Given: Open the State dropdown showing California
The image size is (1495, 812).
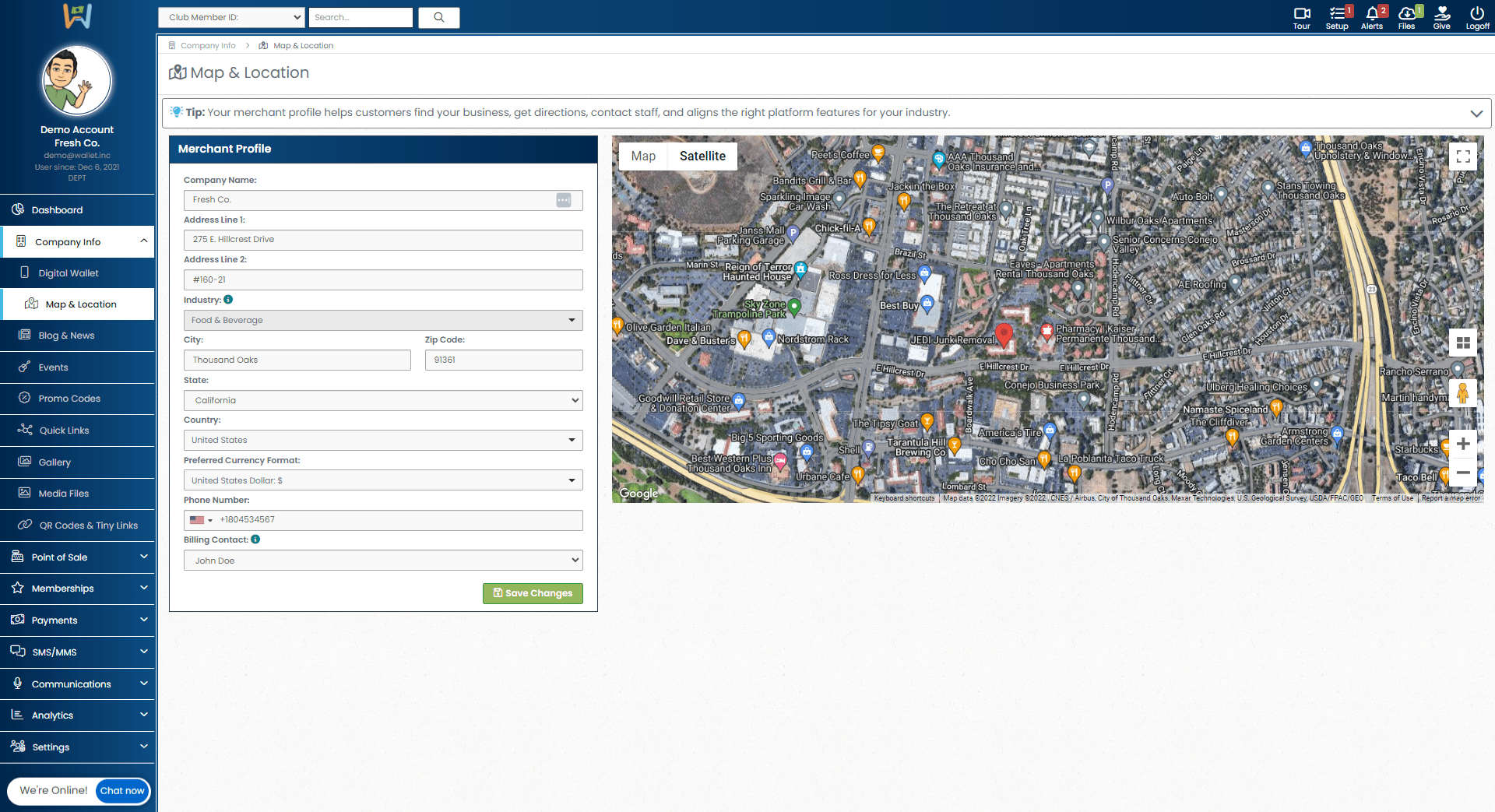Looking at the screenshot, I should click(x=383, y=400).
